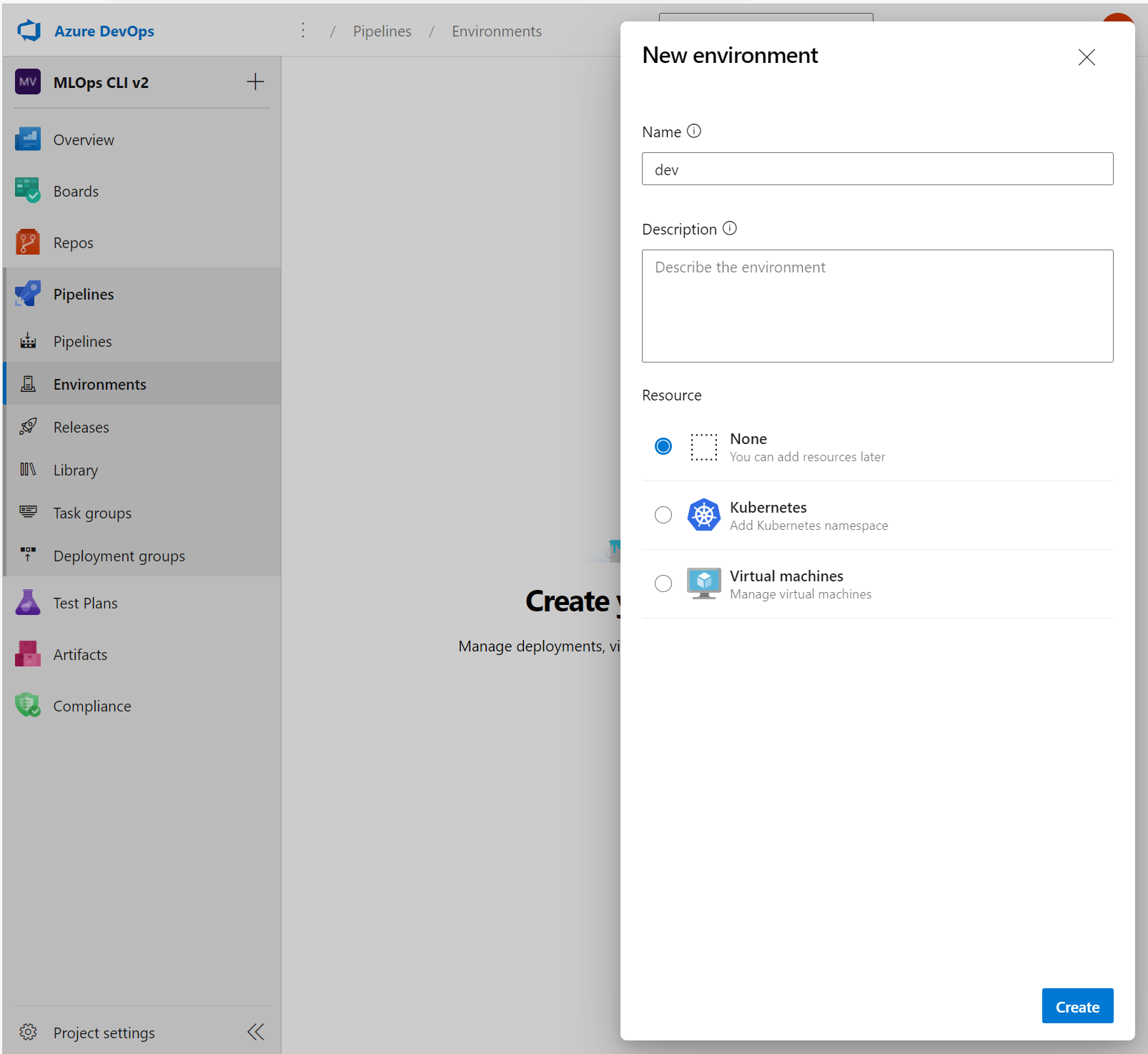Image resolution: width=1148 pixels, height=1054 pixels.
Task: Open Pipelines from the breadcrumb
Action: click(382, 31)
